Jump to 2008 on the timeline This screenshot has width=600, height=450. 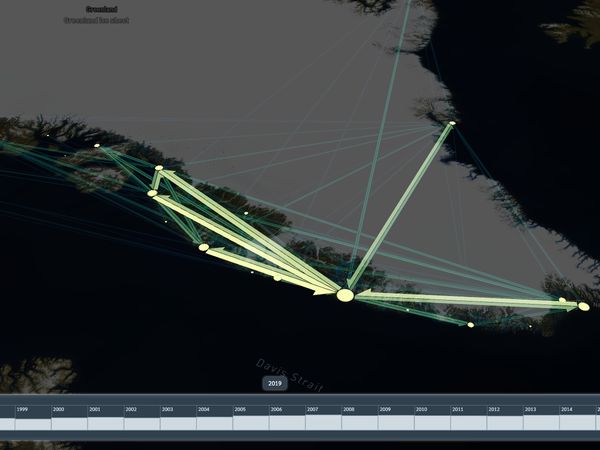coord(349,410)
